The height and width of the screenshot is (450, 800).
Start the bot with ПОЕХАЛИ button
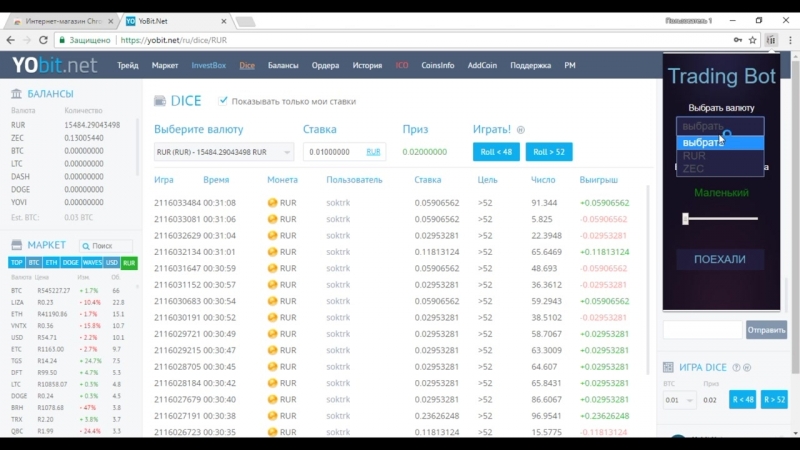[720, 259]
